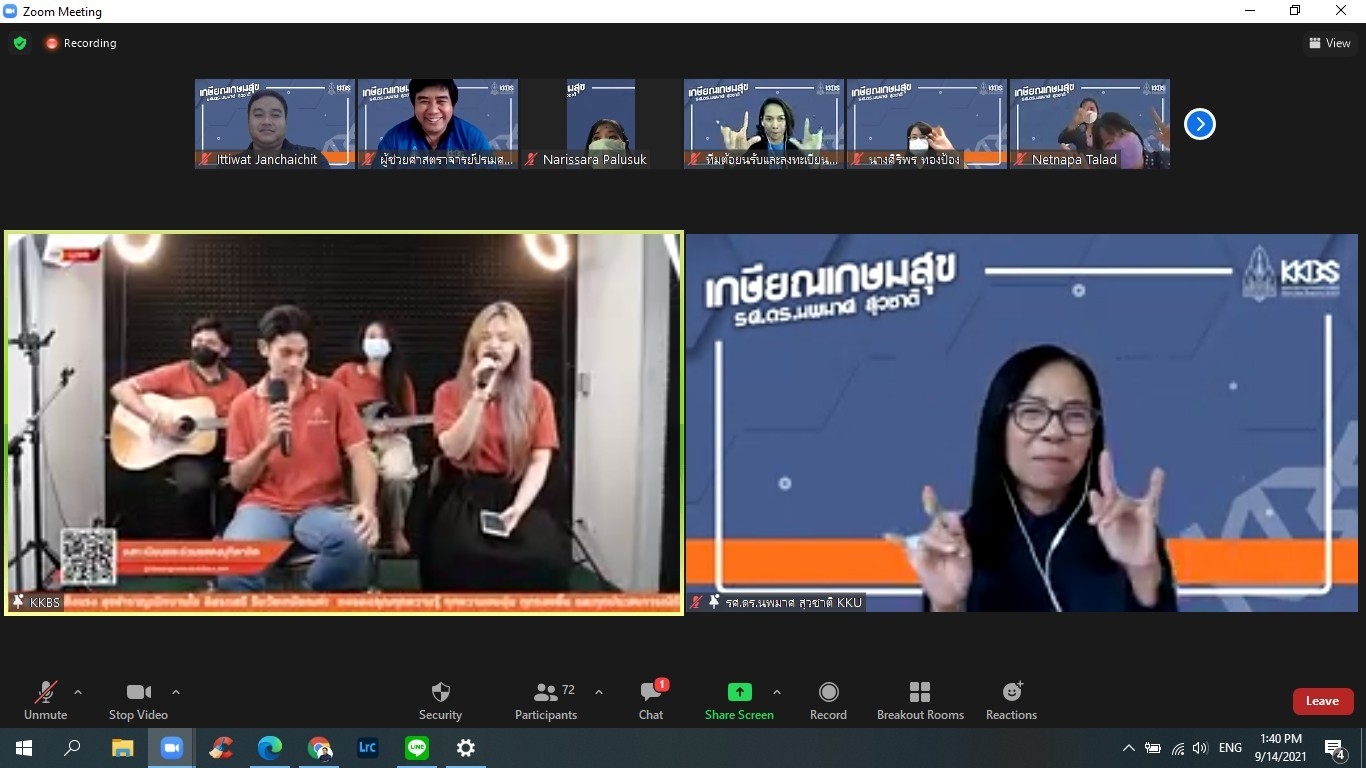1366x768 pixels.
Task: Open LINE app from the taskbar
Action: tap(417, 747)
